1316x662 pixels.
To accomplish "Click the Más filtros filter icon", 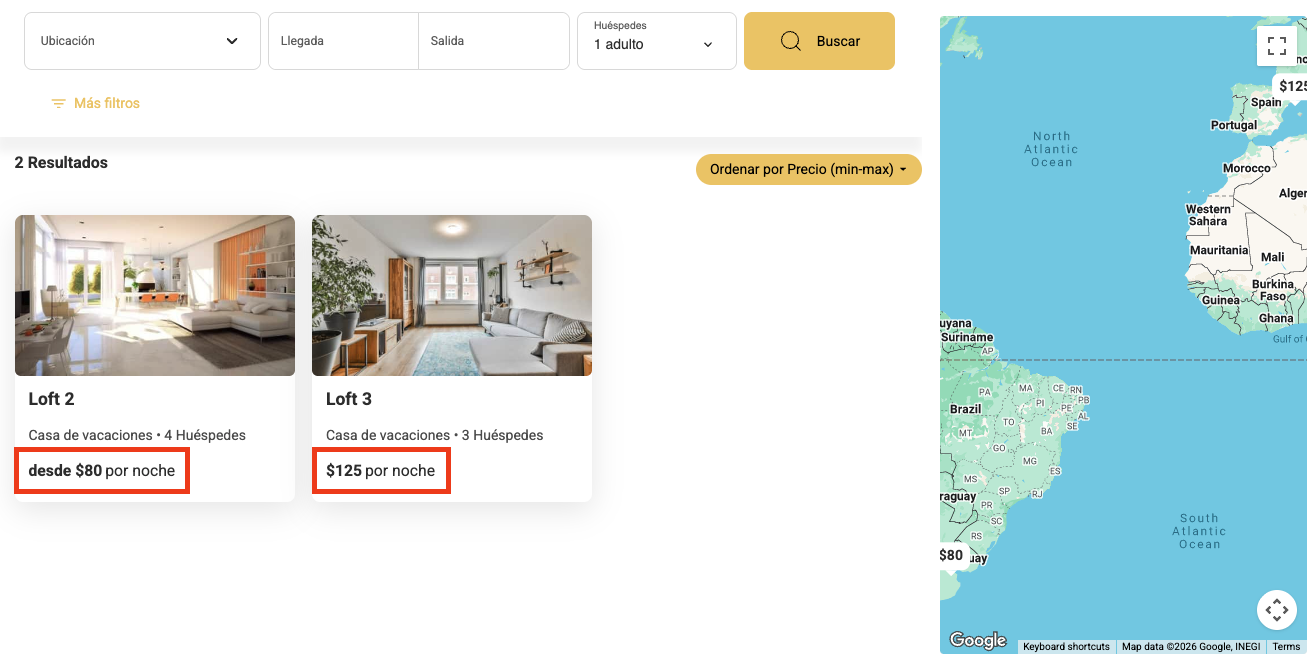I will pos(59,104).
